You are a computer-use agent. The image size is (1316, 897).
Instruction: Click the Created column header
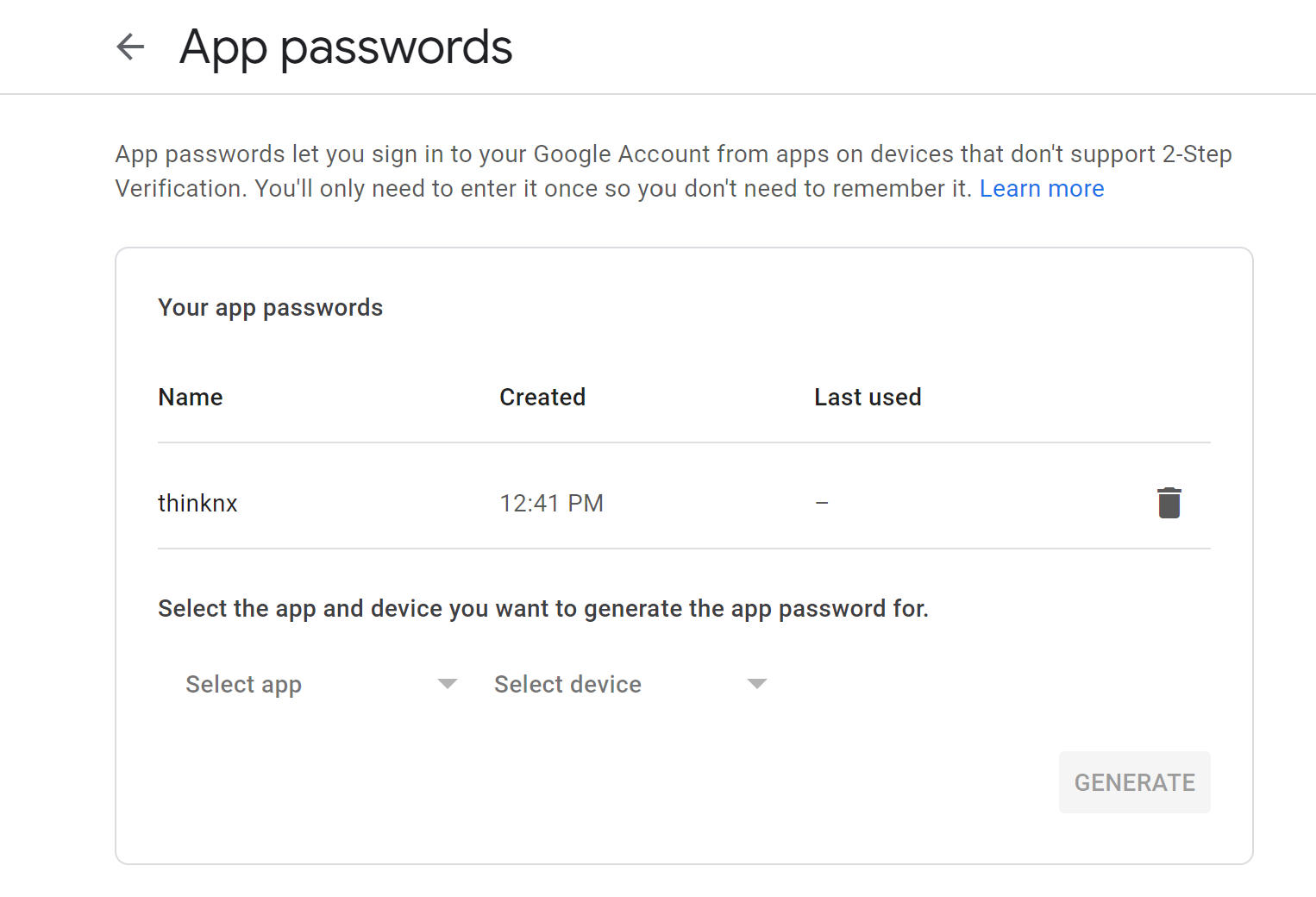(x=542, y=397)
